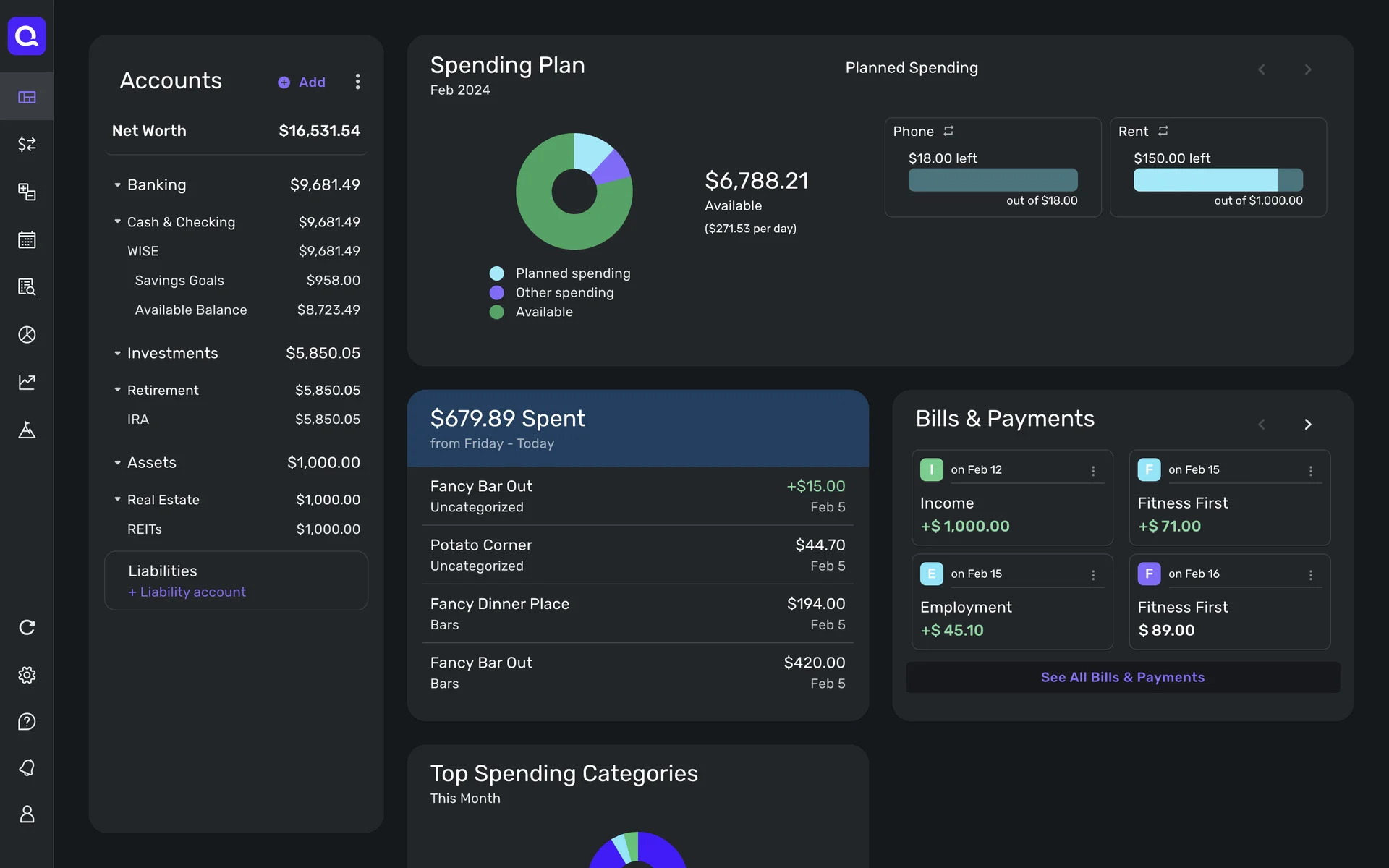Click See All Bills & Payments
Viewport: 1389px width, 868px height.
(1122, 678)
